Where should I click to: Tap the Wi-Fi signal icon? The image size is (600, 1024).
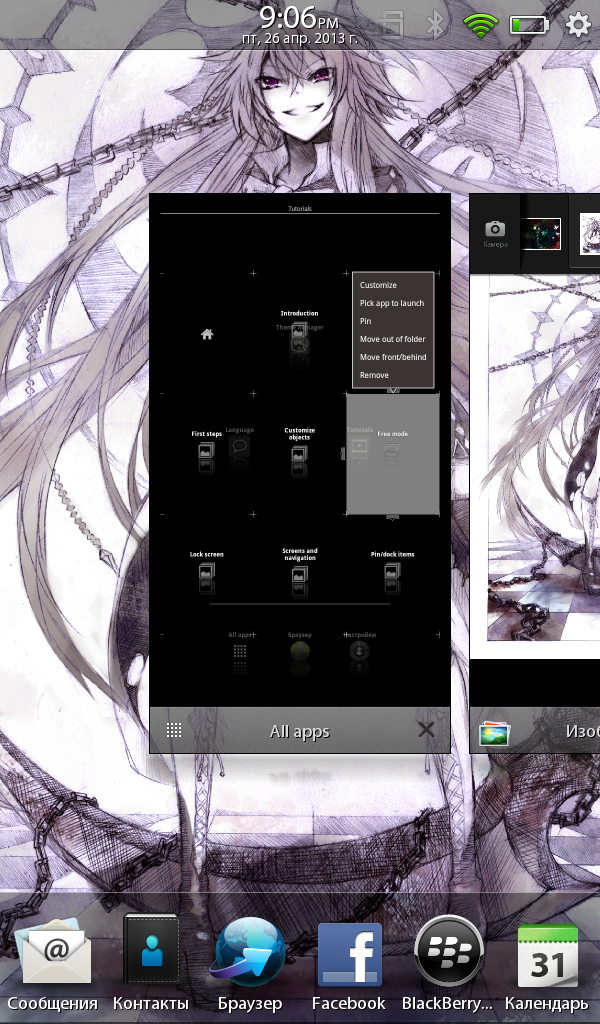[x=481, y=25]
